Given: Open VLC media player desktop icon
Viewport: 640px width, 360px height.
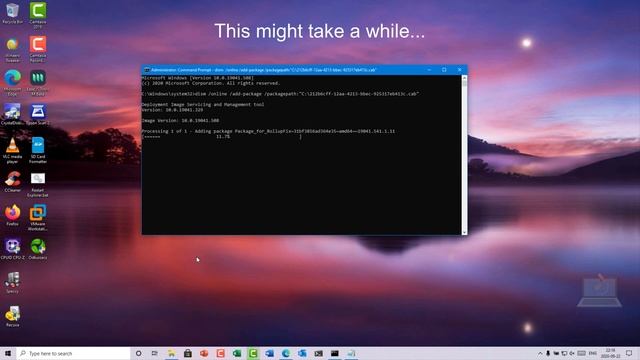Looking at the screenshot, I should pos(12,150).
